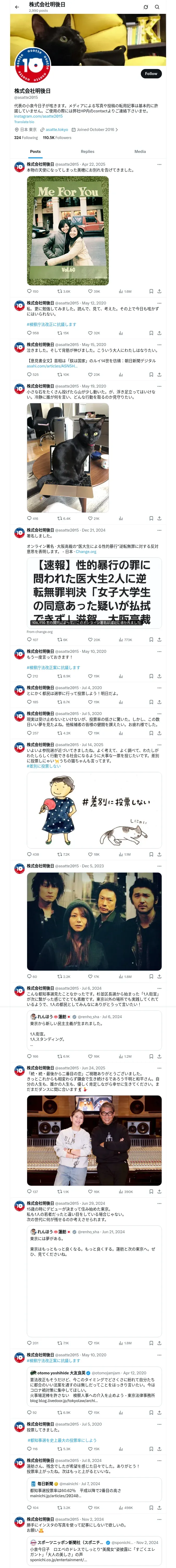Share the May 19, 2020 black cat post

point(159,518)
